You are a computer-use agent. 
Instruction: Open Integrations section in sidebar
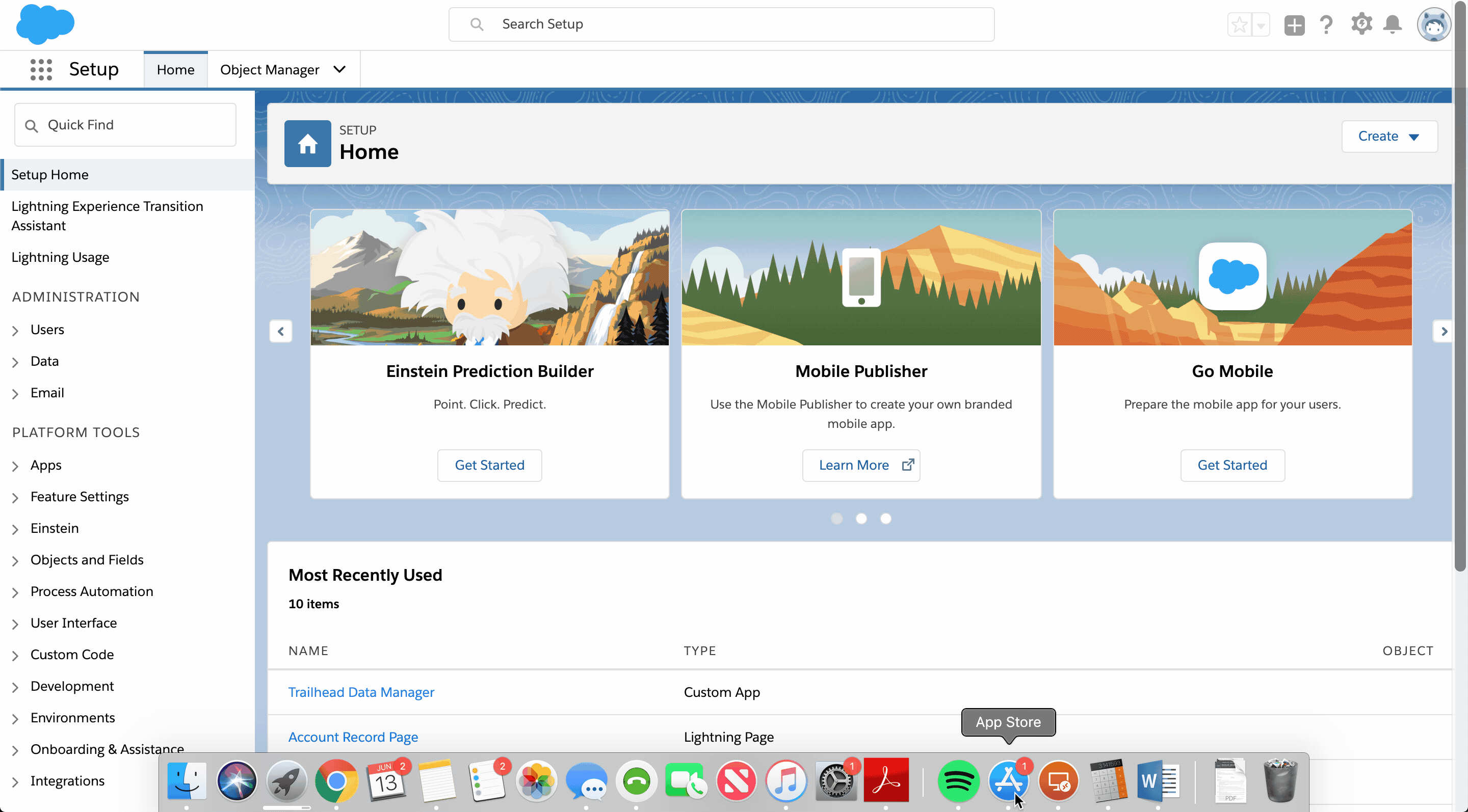click(x=67, y=781)
